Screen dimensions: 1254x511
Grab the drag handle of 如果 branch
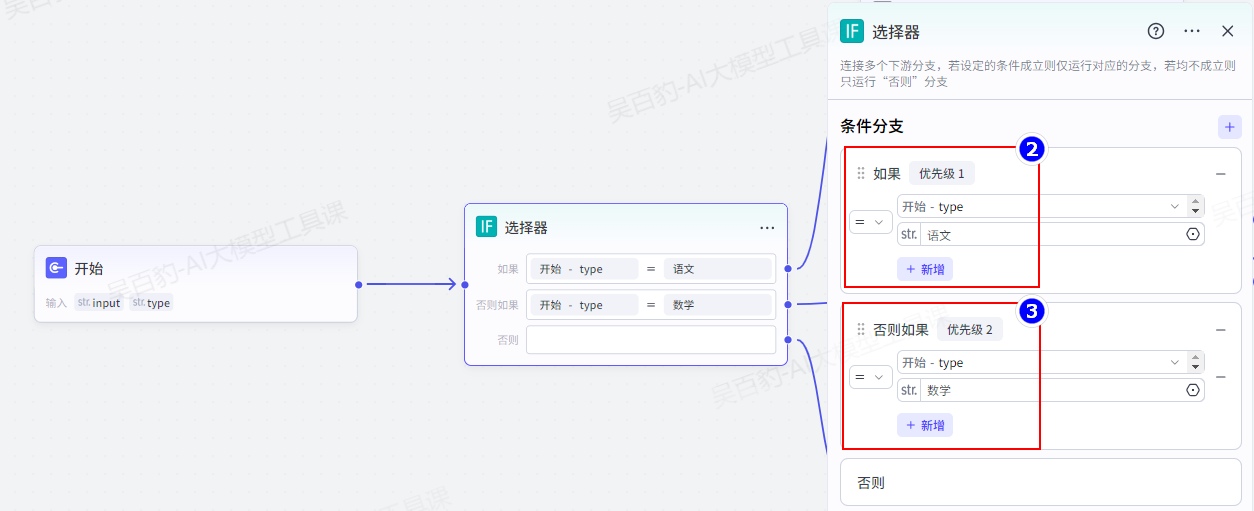point(861,174)
